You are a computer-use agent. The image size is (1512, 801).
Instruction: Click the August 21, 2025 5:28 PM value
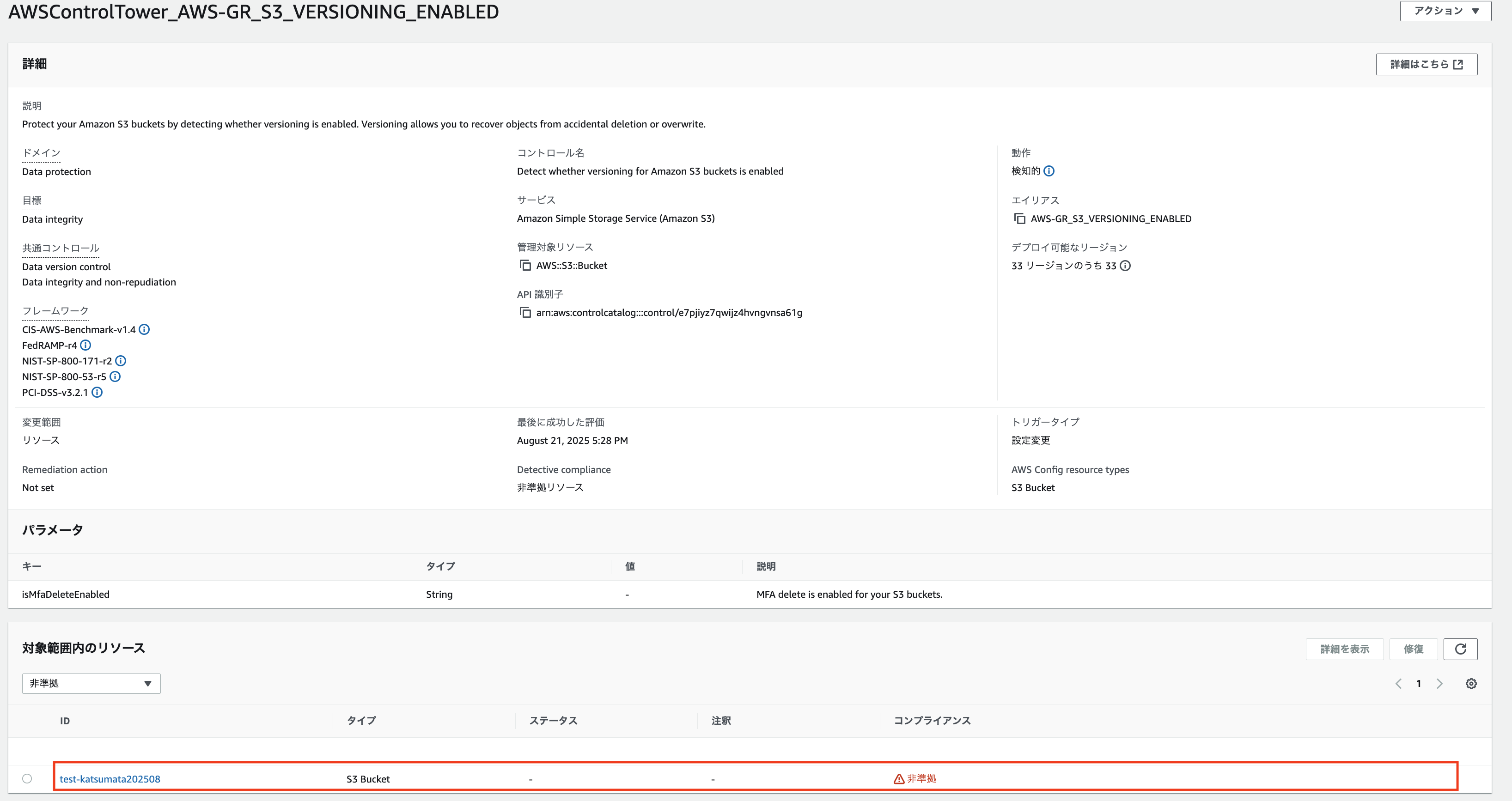coord(572,440)
